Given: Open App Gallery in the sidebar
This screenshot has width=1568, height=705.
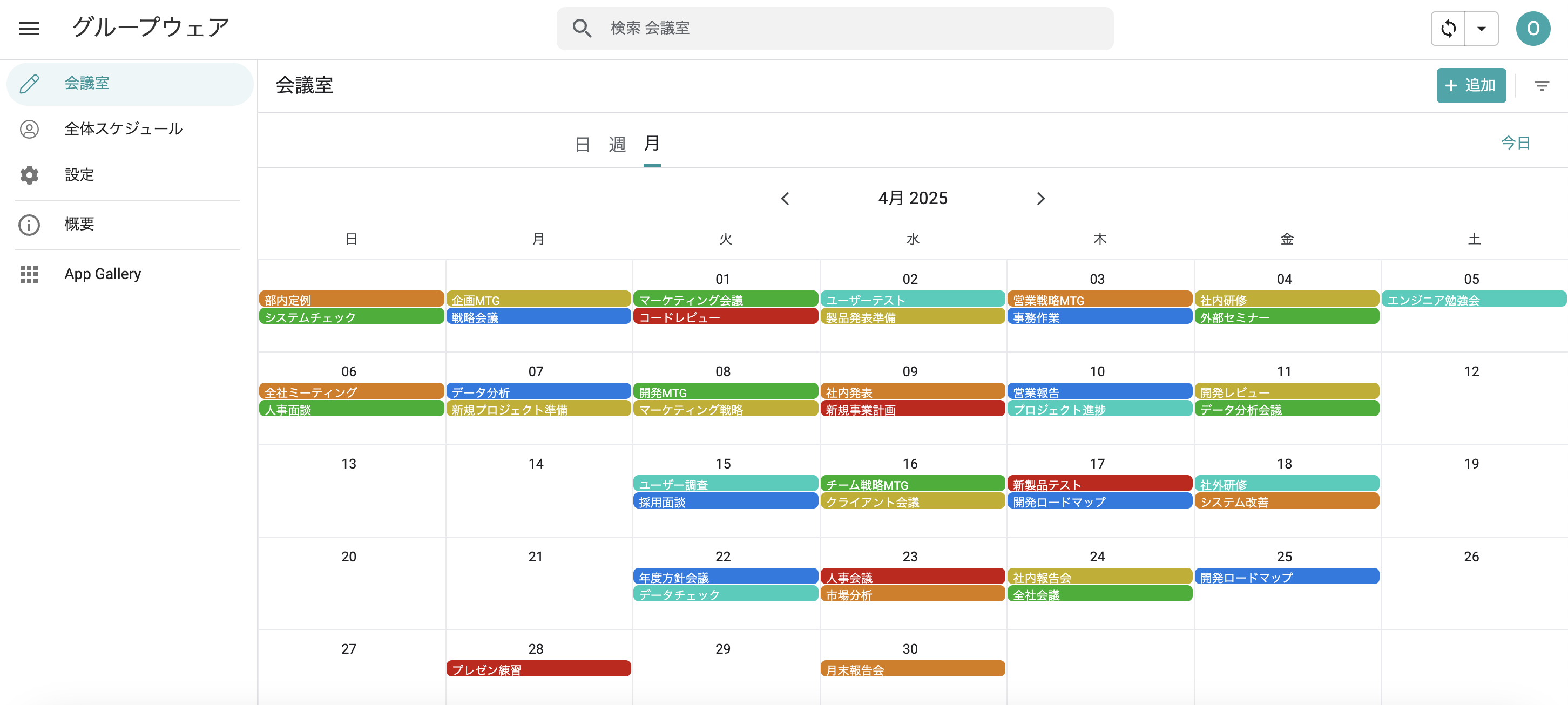Looking at the screenshot, I should [130, 274].
